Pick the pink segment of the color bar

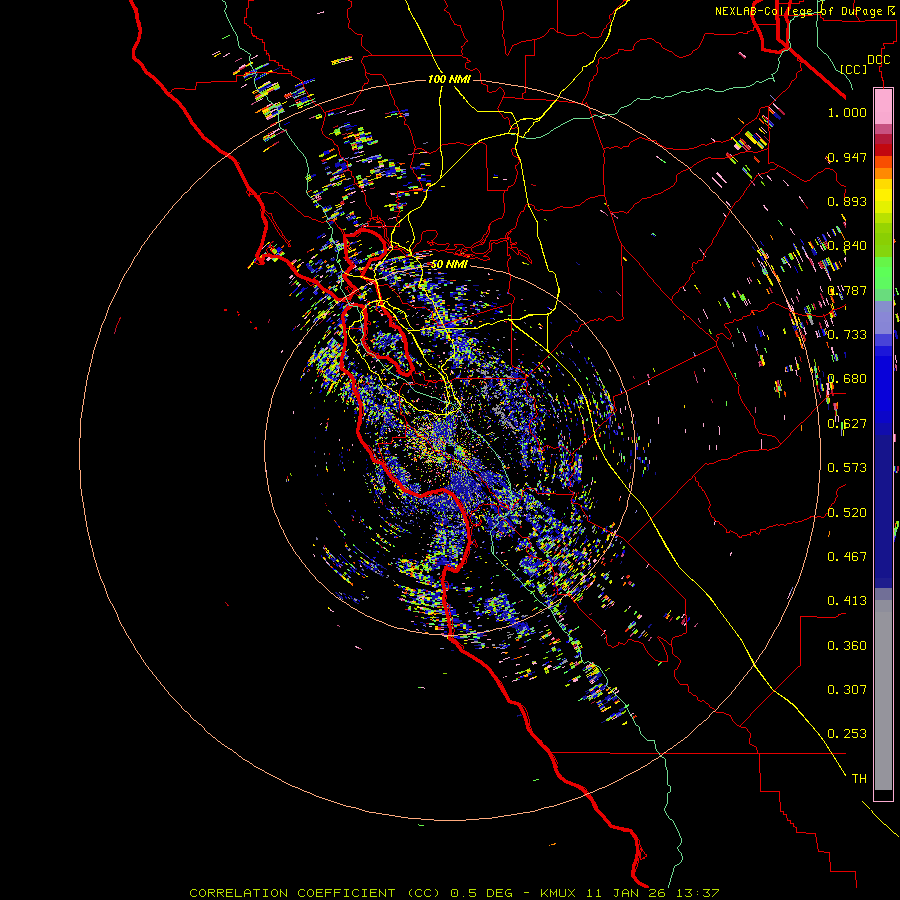click(x=883, y=107)
